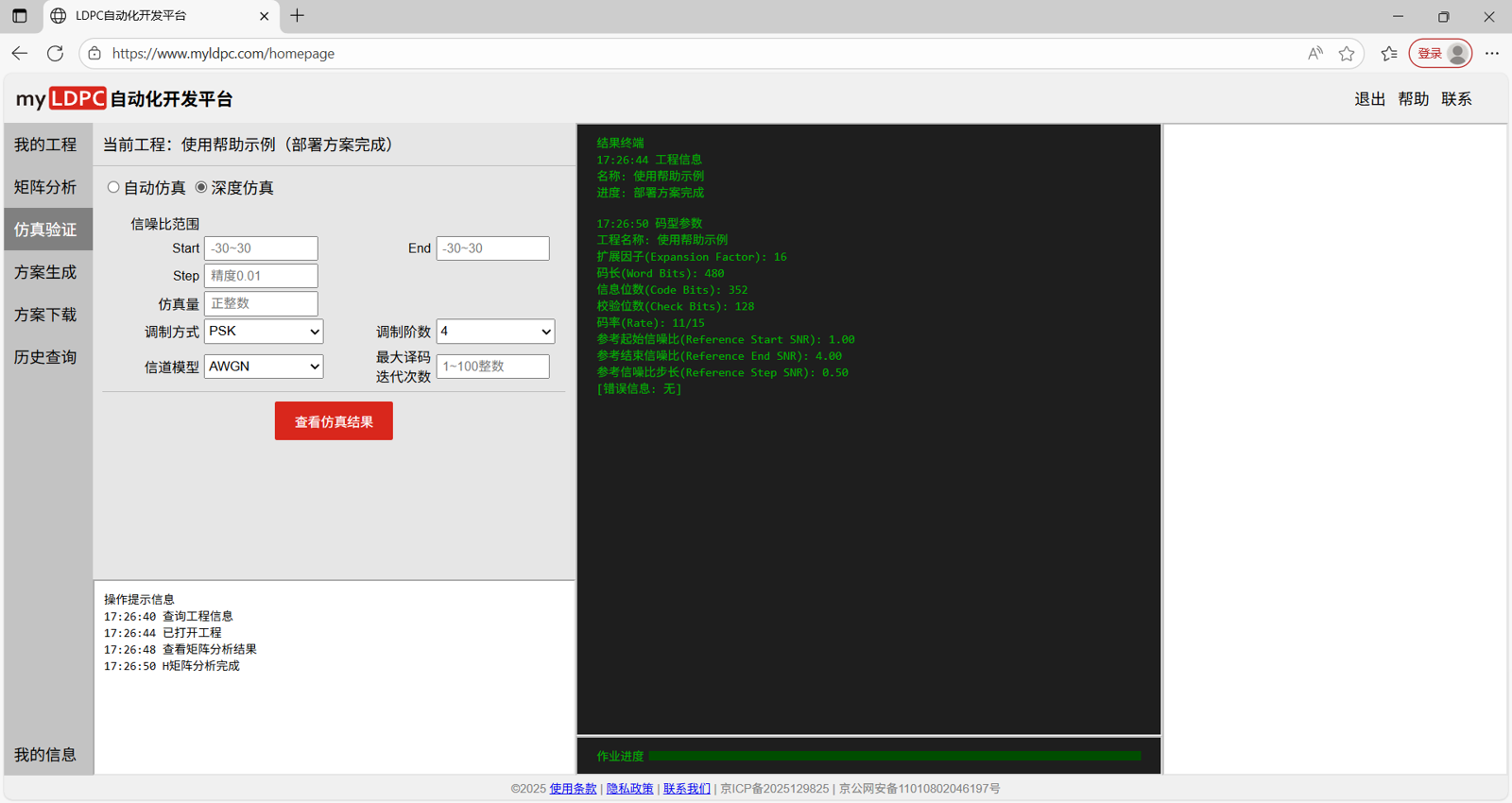
Task: Switch to 方案生成 sidebar item
Action: (x=45, y=272)
